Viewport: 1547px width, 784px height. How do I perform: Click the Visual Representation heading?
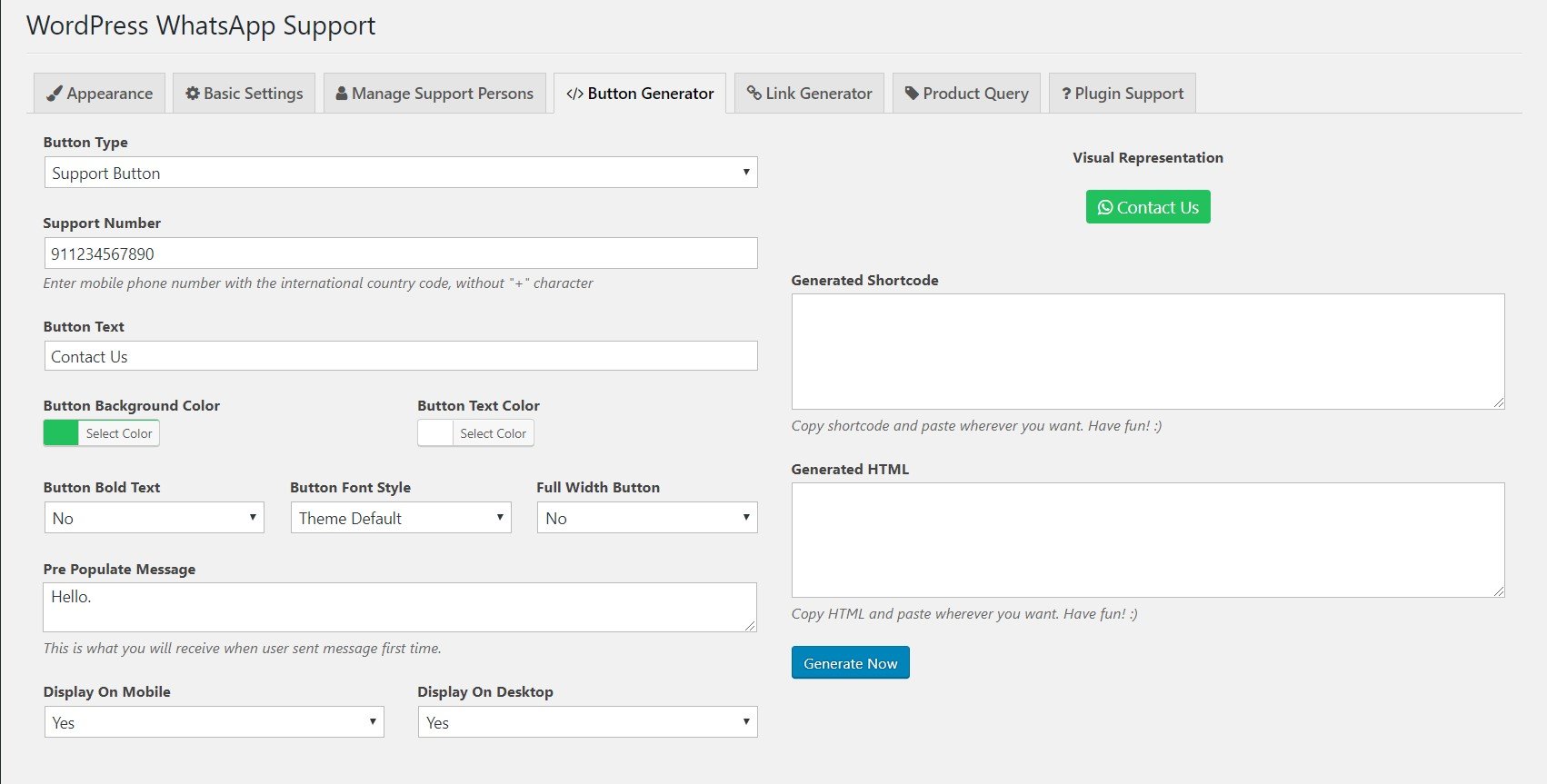(1148, 158)
